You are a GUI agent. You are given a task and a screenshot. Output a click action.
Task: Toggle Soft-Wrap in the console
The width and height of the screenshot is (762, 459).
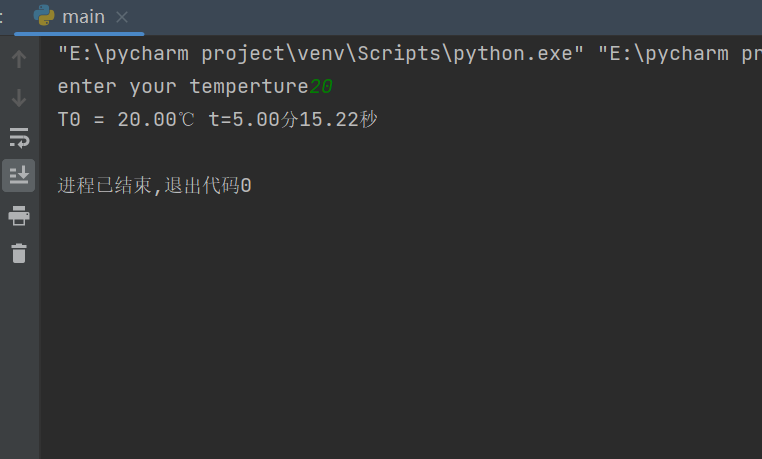click(x=18, y=137)
